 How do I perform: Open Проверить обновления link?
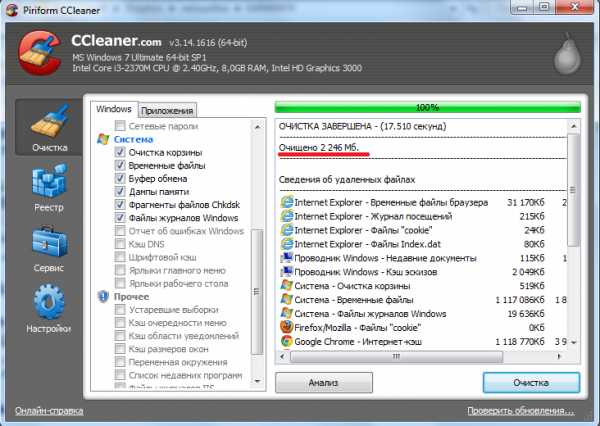pos(521,411)
